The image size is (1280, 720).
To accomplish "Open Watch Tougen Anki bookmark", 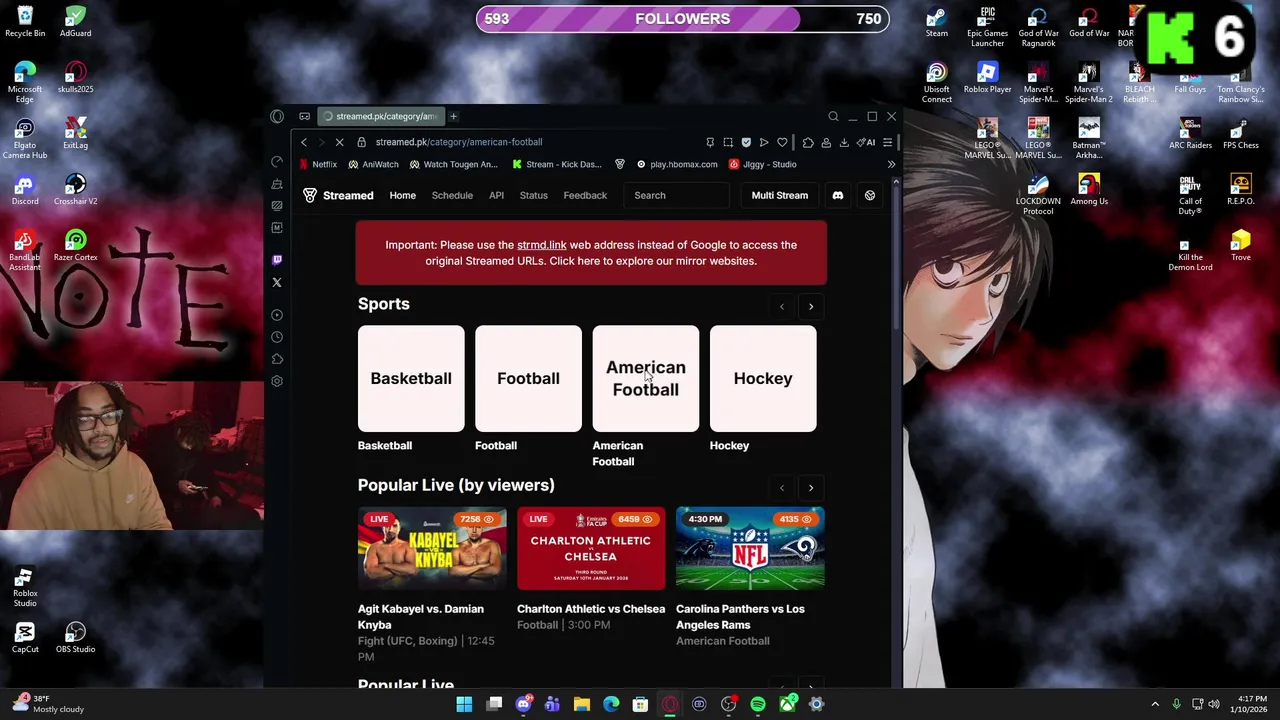I will point(453,164).
